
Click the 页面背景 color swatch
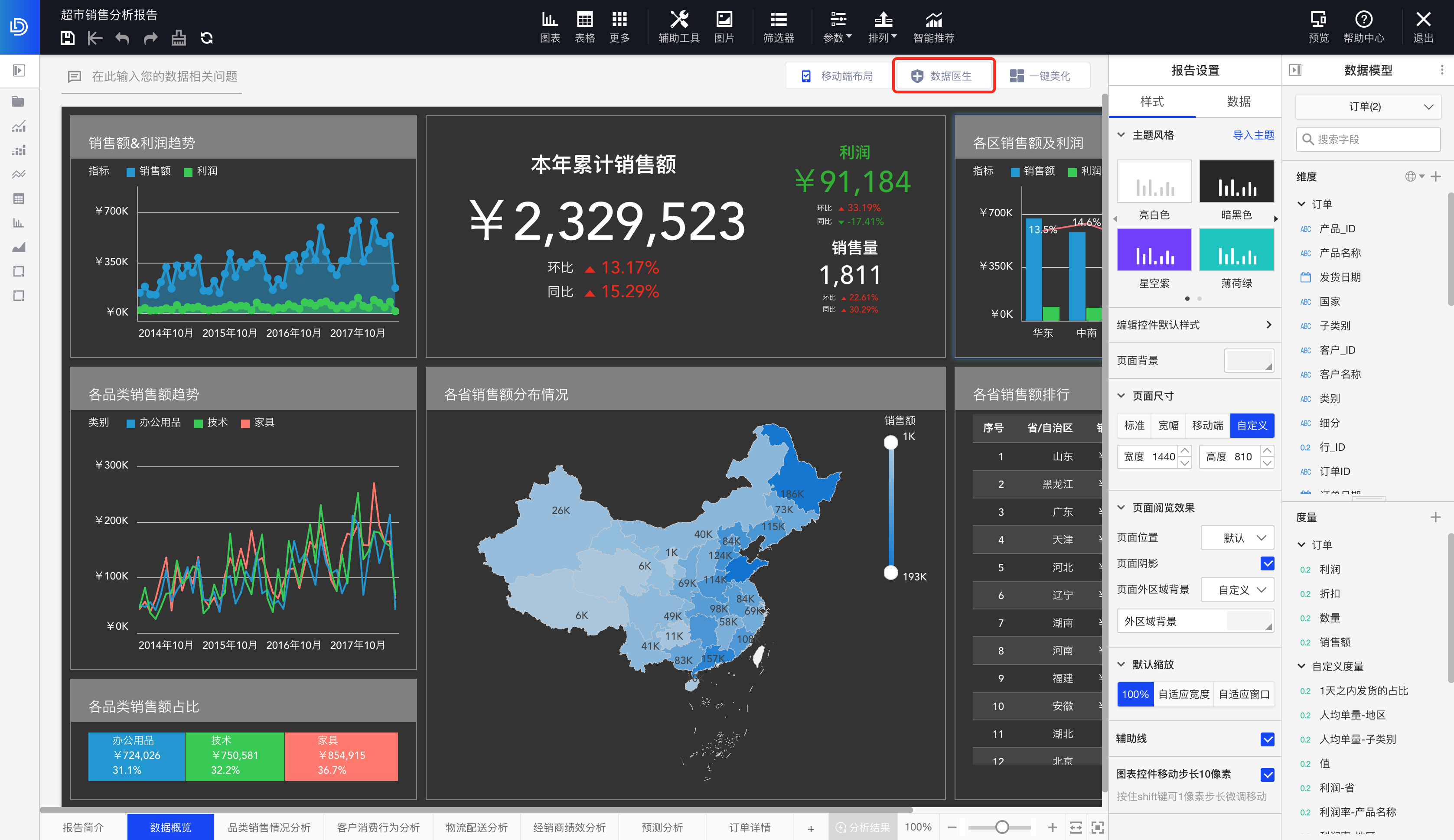pos(1249,361)
